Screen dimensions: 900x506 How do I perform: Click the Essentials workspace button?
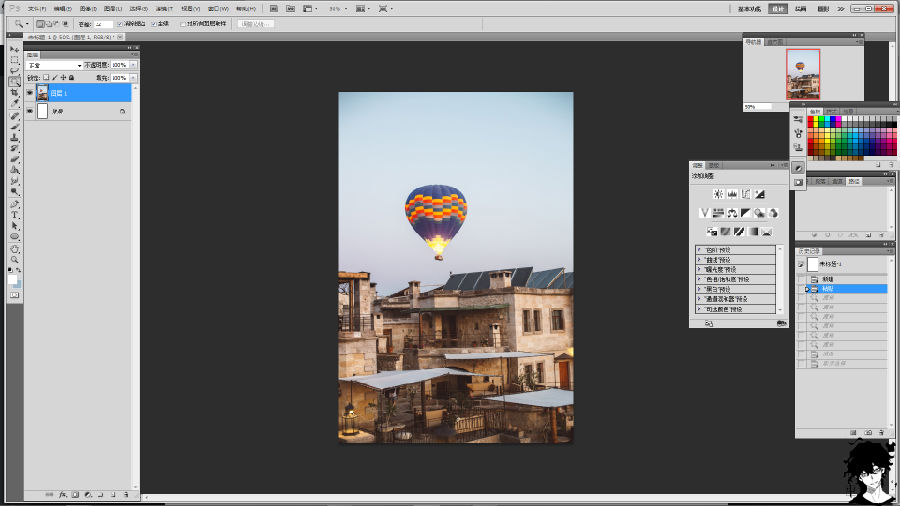coord(749,8)
